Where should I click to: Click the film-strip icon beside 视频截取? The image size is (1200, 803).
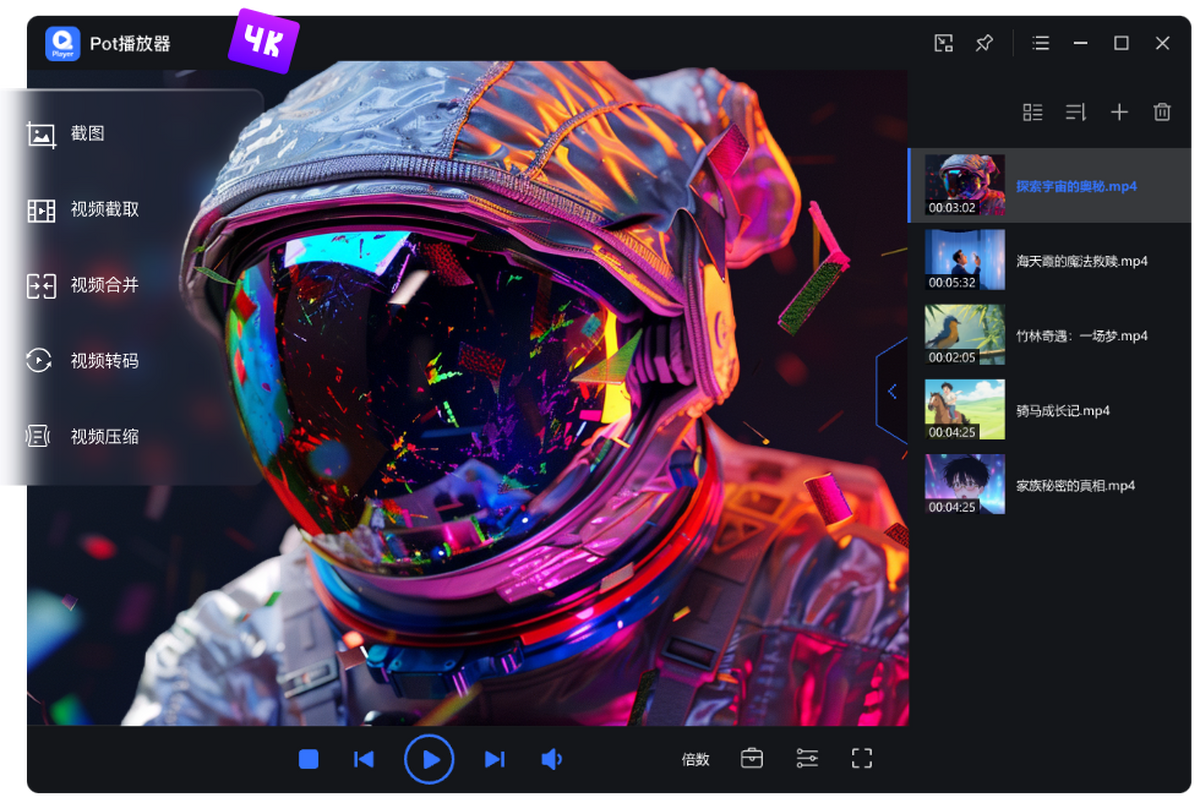tap(41, 210)
